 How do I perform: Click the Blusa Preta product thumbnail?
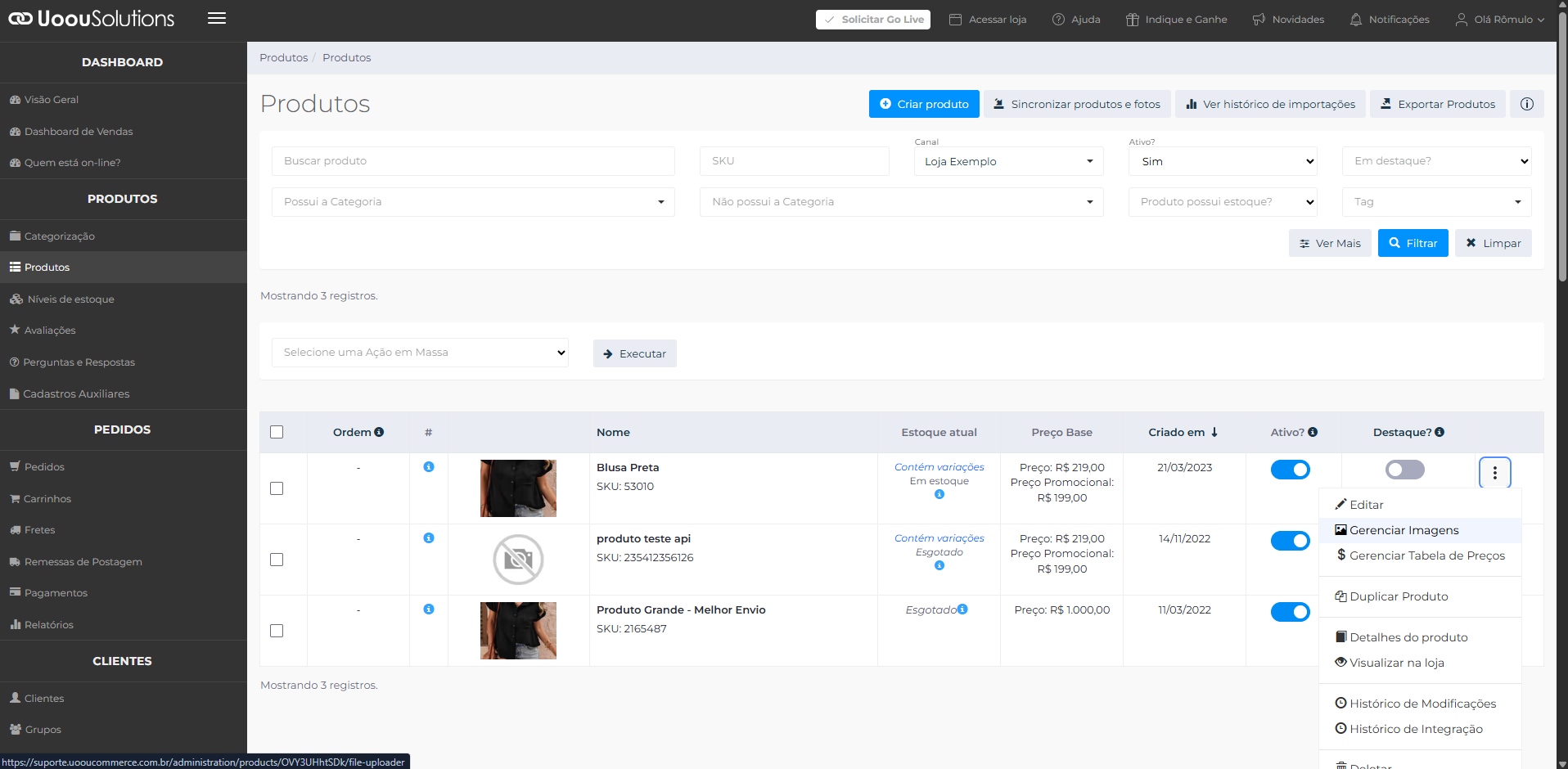[518, 488]
